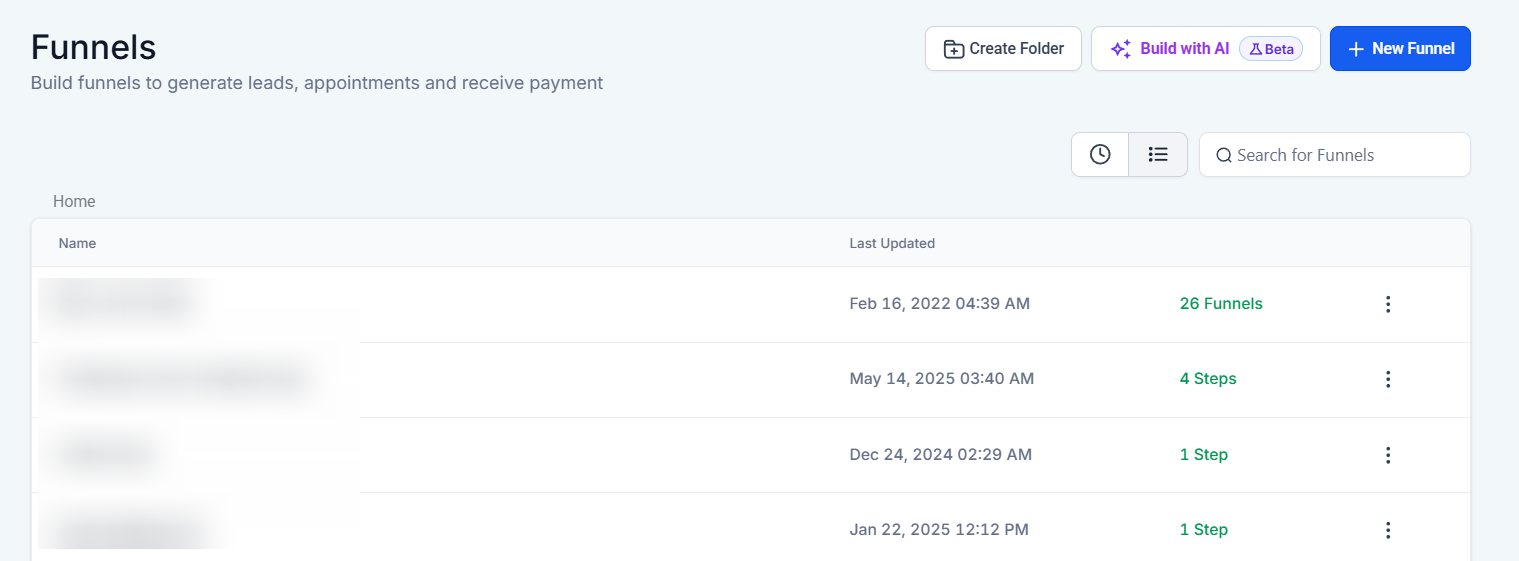Click the magnifier icon in the search box
The height and width of the screenshot is (561, 1519).
point(1223,156)
